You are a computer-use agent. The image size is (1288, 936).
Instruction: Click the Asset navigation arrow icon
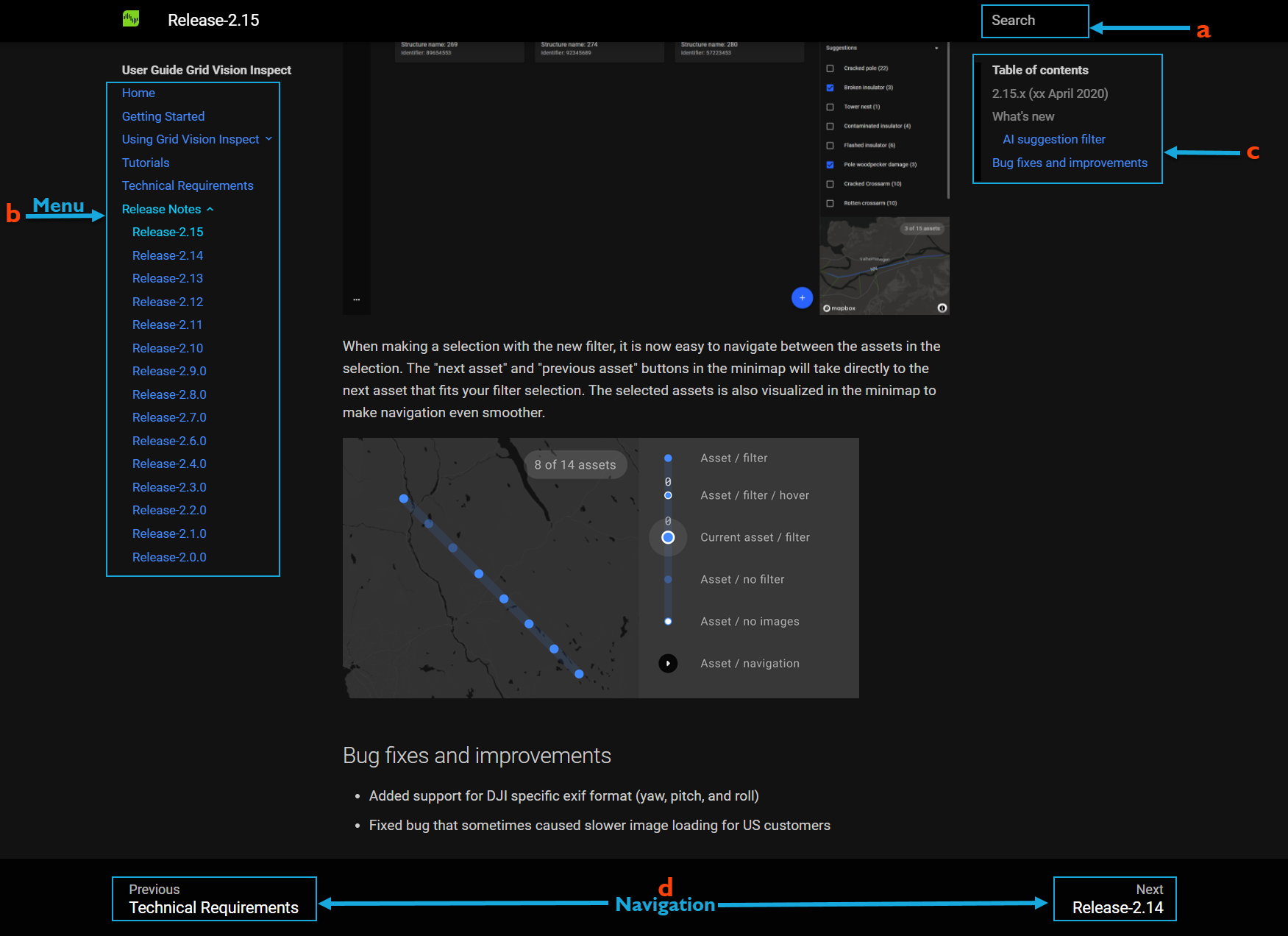pos(668,664)
